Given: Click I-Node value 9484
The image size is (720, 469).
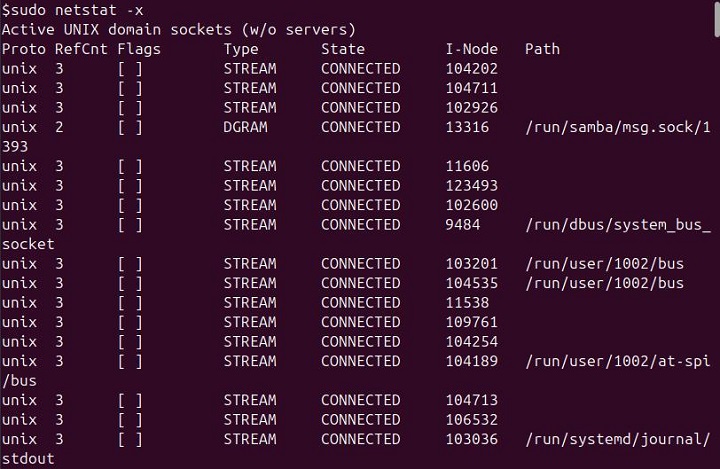Looking at the screenshot, I should 463,225.
